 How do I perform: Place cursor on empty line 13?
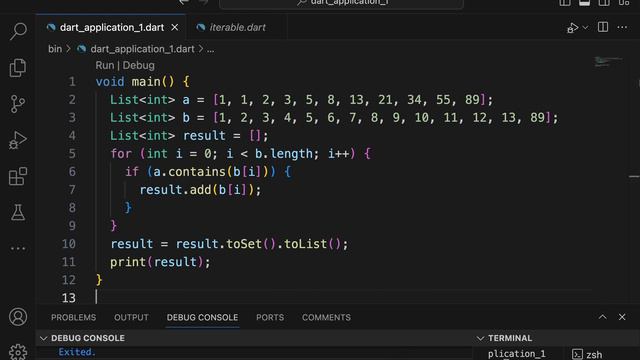[x=343, y=298]
